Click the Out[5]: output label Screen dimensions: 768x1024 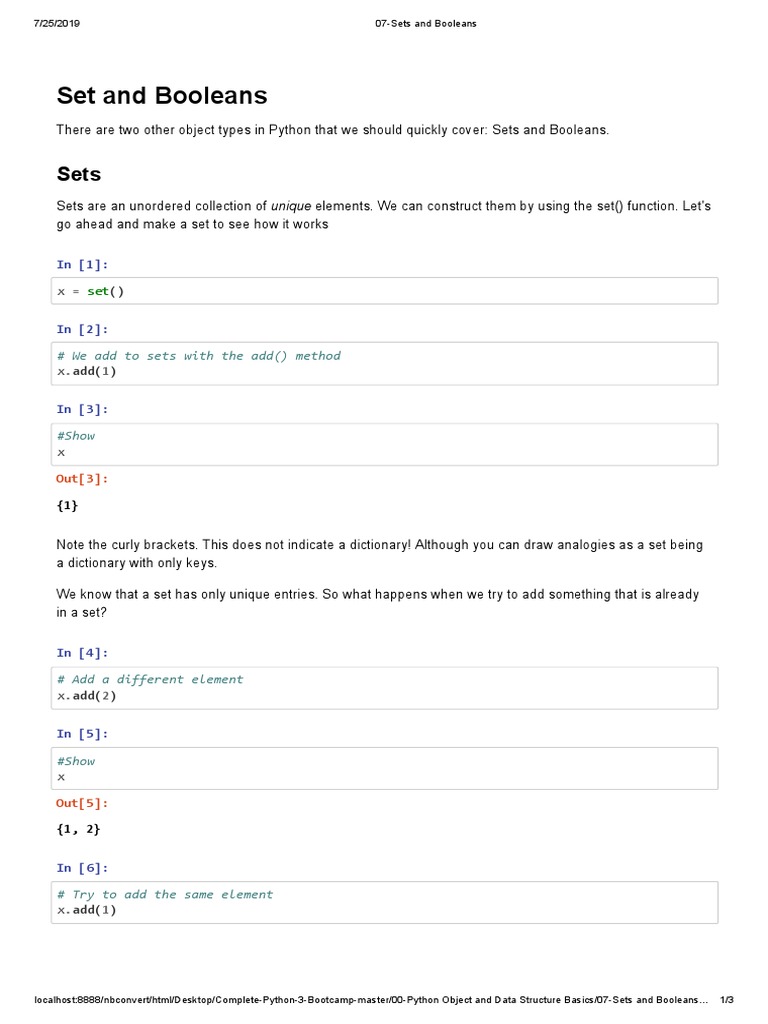pyautogui.click(x=82, y=803)
